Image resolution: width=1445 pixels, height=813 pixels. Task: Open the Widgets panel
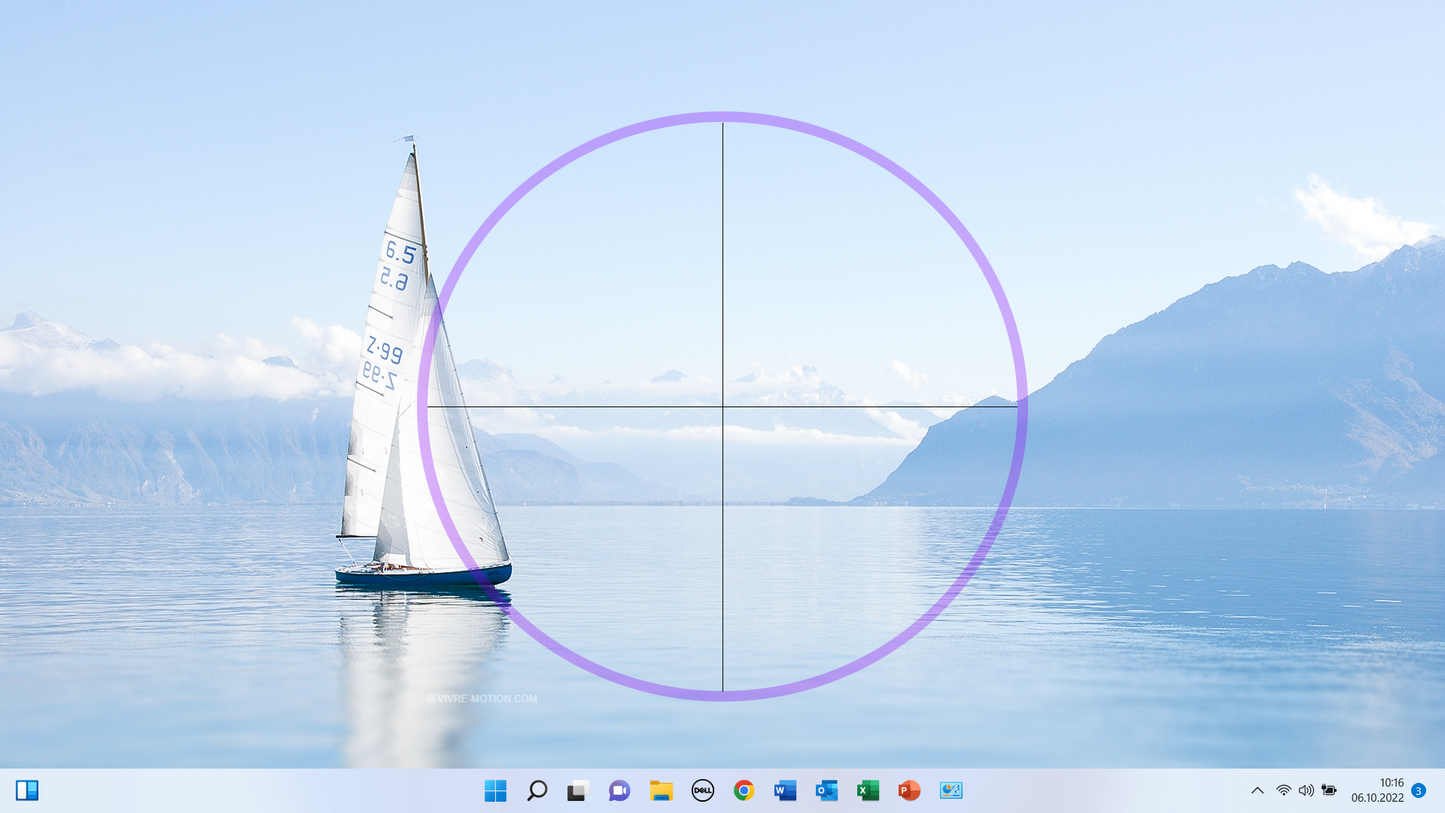[x=27, y=791]
